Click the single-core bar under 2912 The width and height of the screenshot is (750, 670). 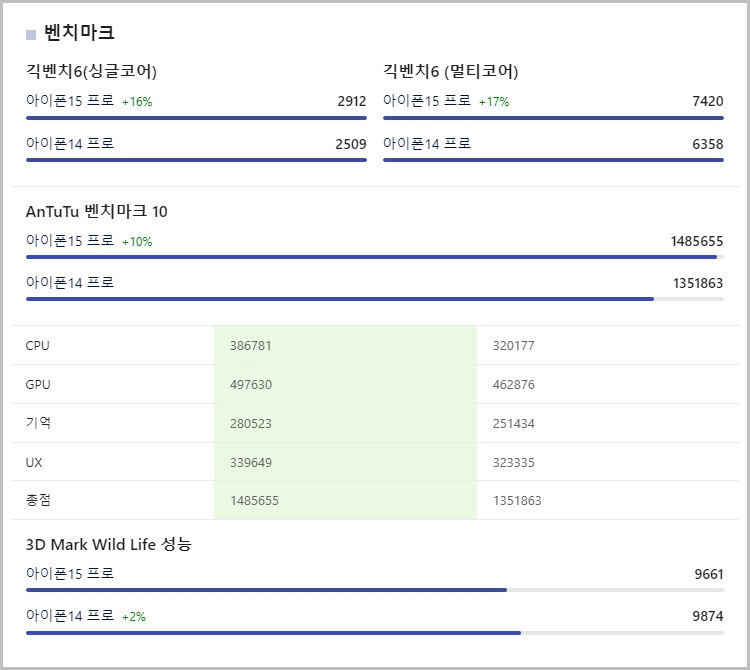coord(196,118)
